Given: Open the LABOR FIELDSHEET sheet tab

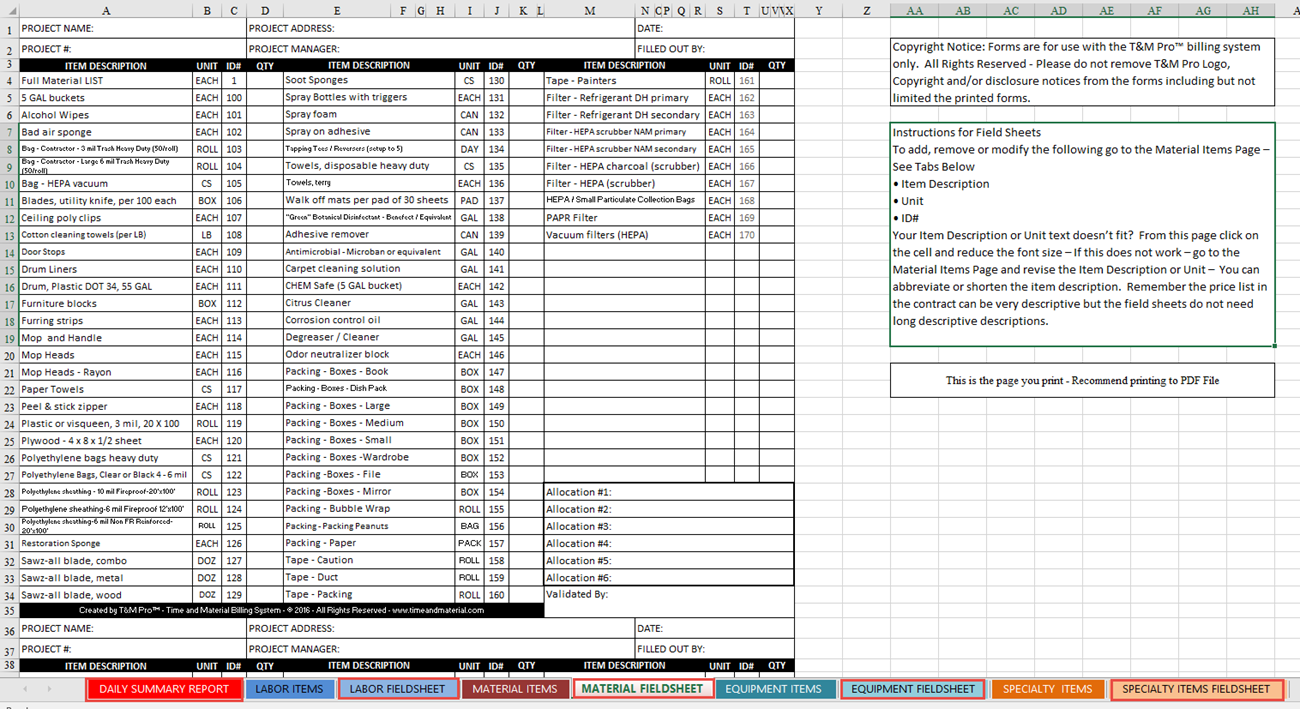Looking at the screenshot, I should pyautogui.click(x=397, y=689).
